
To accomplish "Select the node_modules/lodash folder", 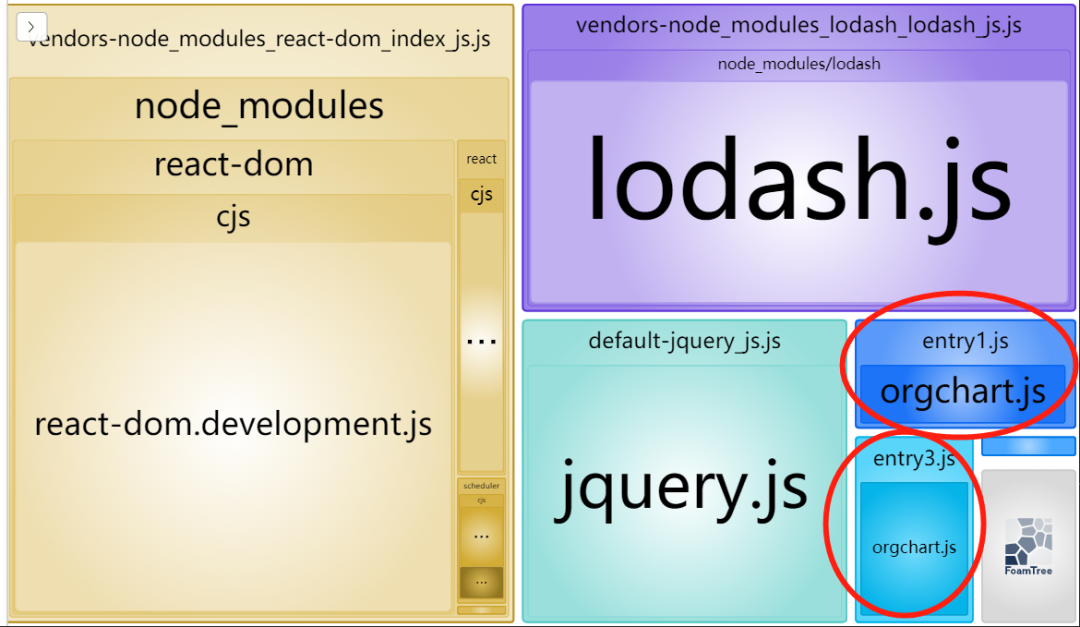I will pos(799,64).
